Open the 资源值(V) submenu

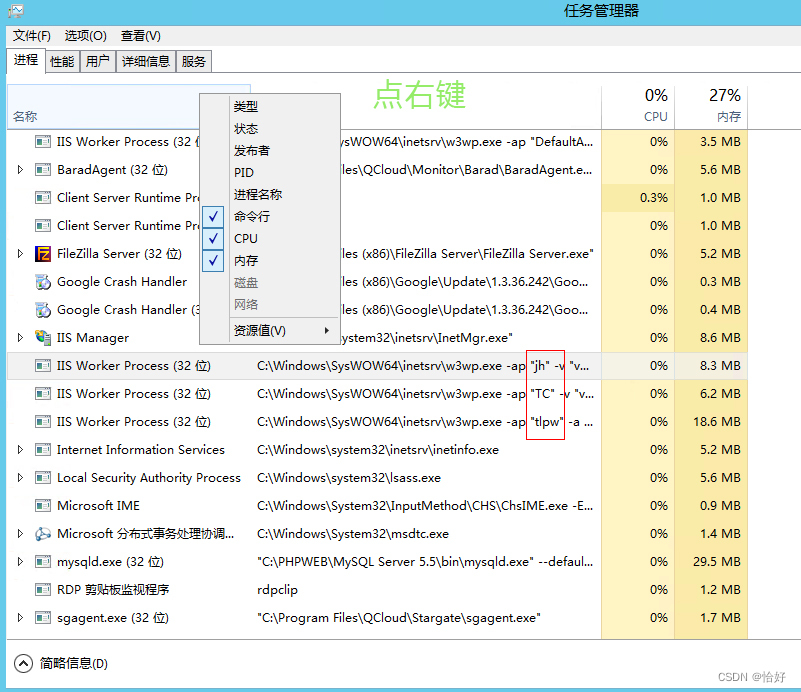tap(270, 331)
